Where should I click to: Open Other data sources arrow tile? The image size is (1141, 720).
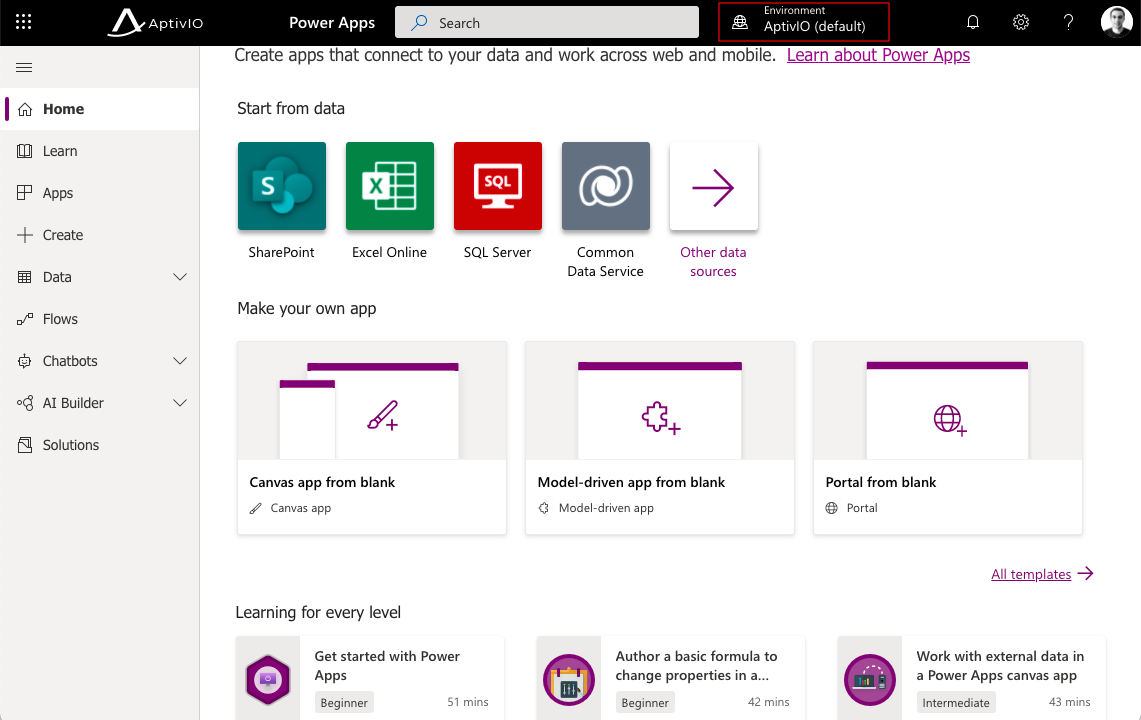(714, 186)
